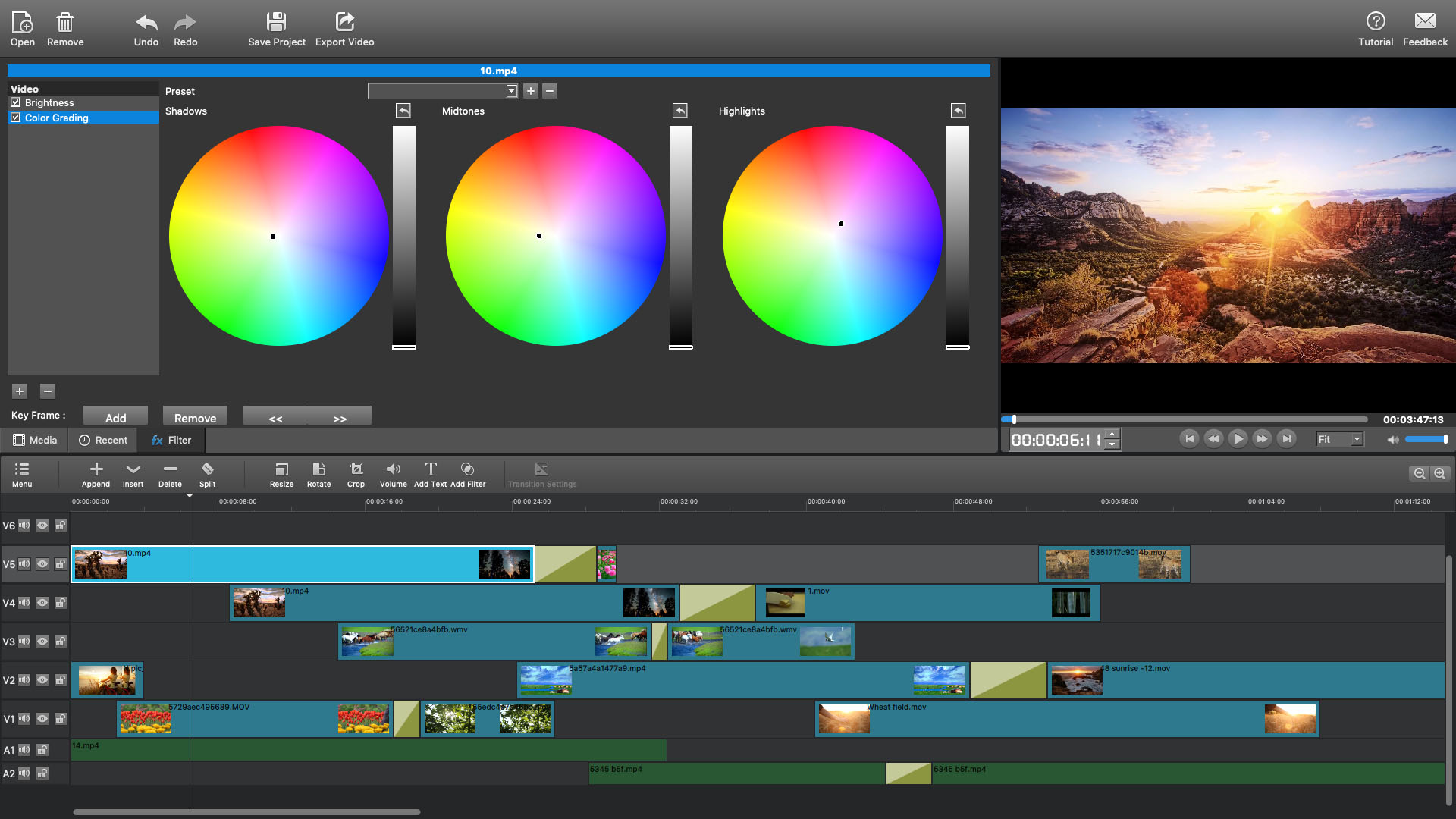Image resolution: width=1456 pixels, height=819 pixels.
Task: Drag the Shadows color wheel slider
Action: click(x=403, y=346)
